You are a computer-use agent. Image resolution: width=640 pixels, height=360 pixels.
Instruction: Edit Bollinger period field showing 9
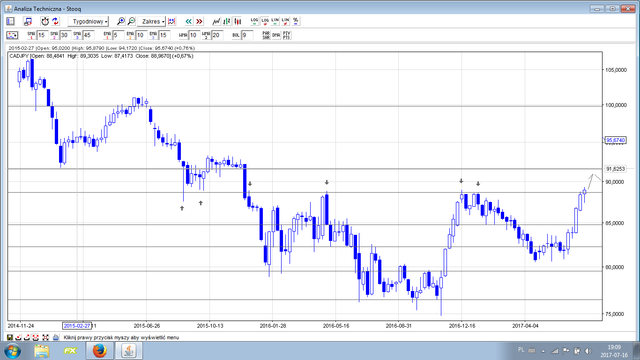click(247, 36)
